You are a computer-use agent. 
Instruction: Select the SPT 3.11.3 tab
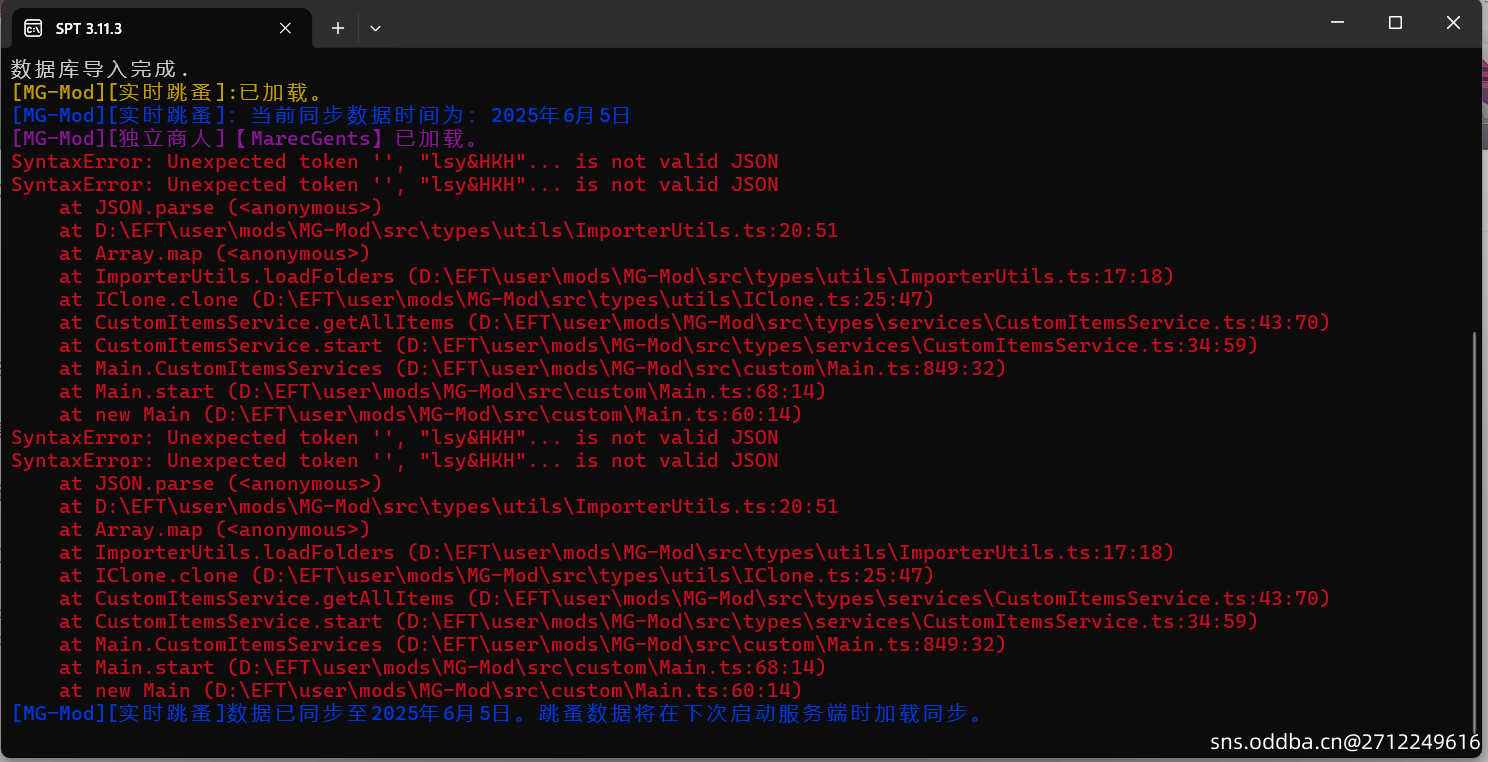[161, 28]
